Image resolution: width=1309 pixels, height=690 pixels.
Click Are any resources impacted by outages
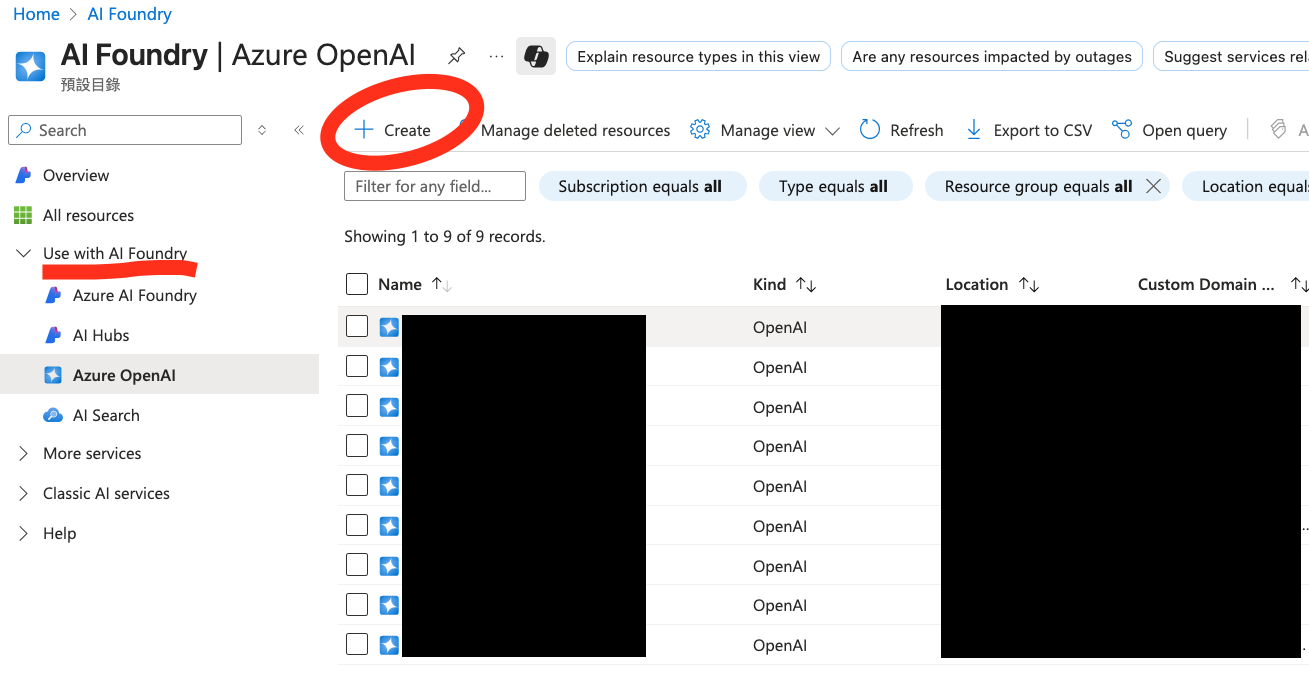992,57
